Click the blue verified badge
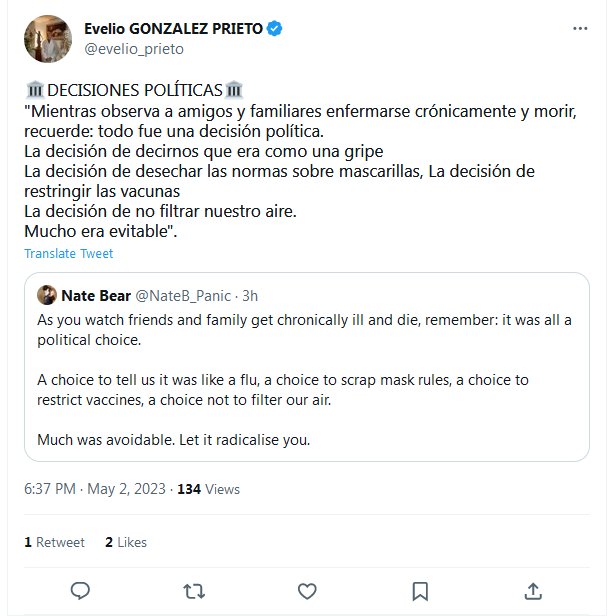The height and width of the screenshot is (616, 608). (274, 30)
